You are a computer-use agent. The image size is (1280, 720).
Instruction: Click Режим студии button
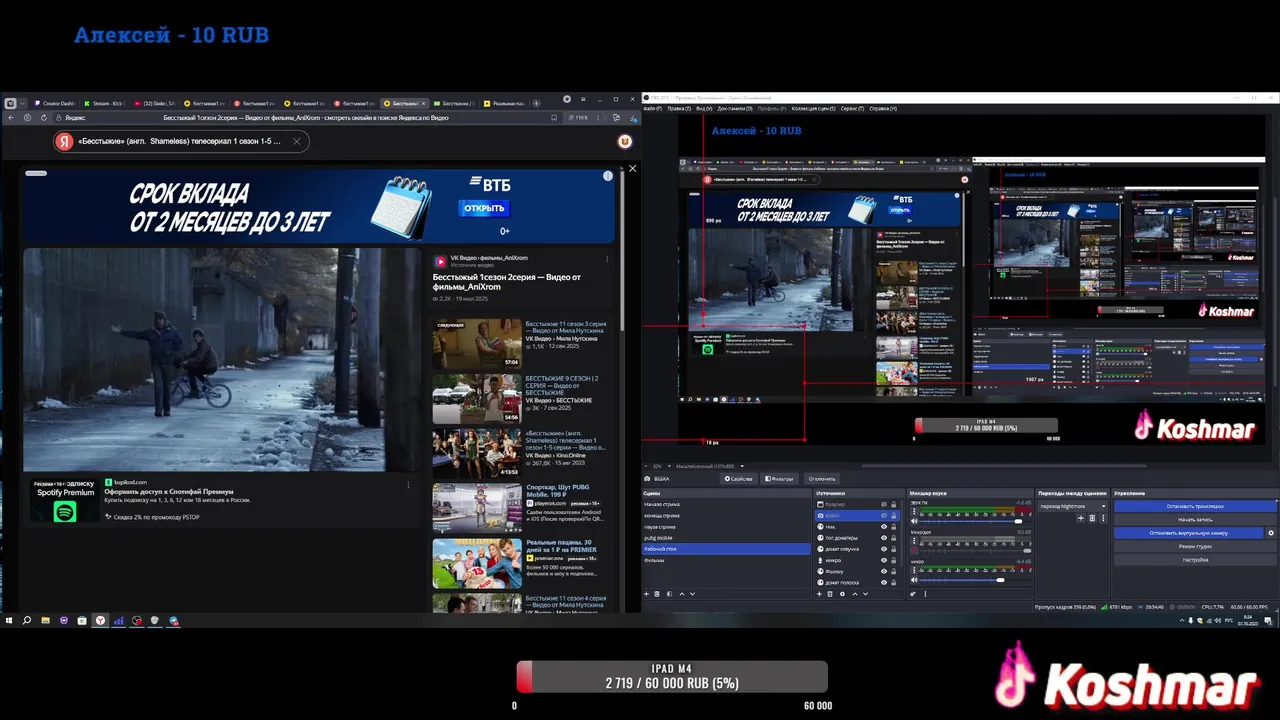pos(1195,547)
